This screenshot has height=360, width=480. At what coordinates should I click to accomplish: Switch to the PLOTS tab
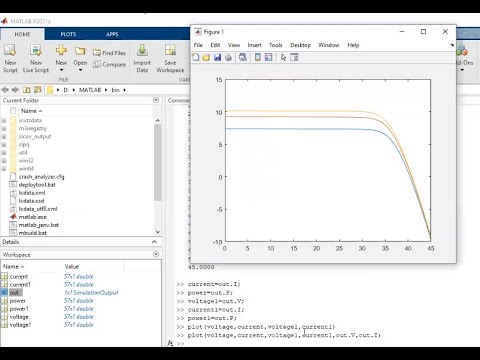tap(68, 34)
